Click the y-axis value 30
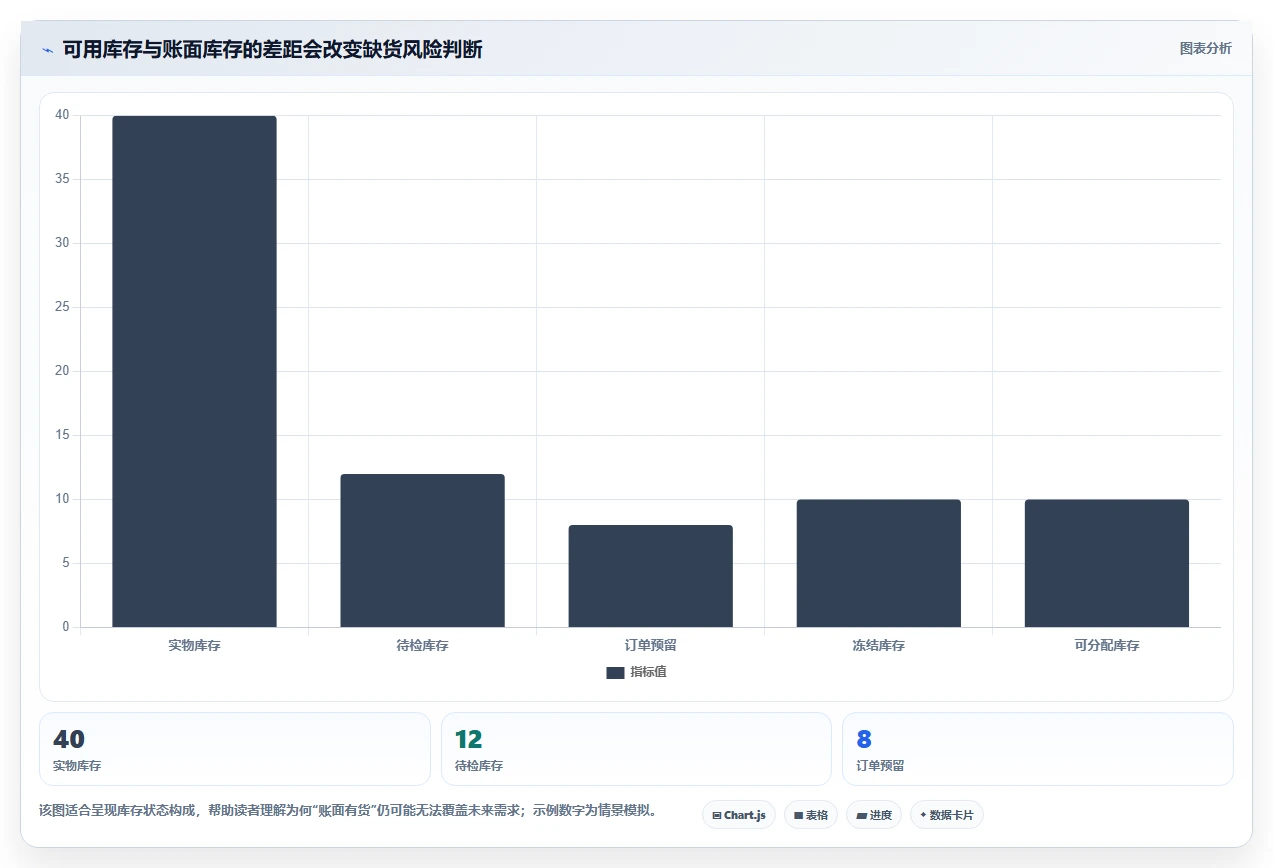Screen dimensions: 1273x868 62,243
